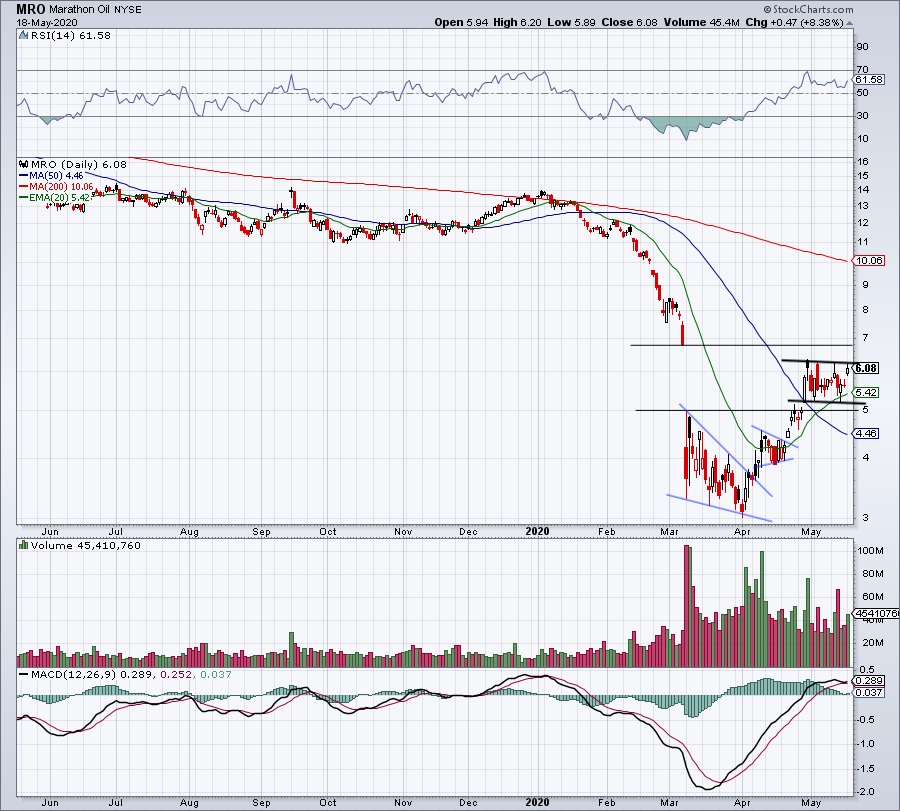Click the 'MRO (Daily) 6.08' legend text

click(79, 164)
